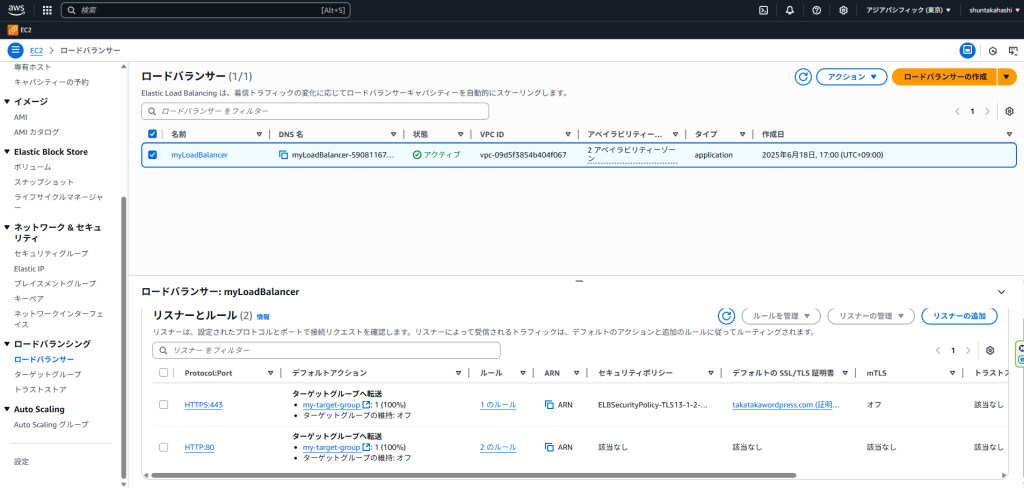Refresh the listeners and rules list
1024x488 pixels.
tap(726, 316)
